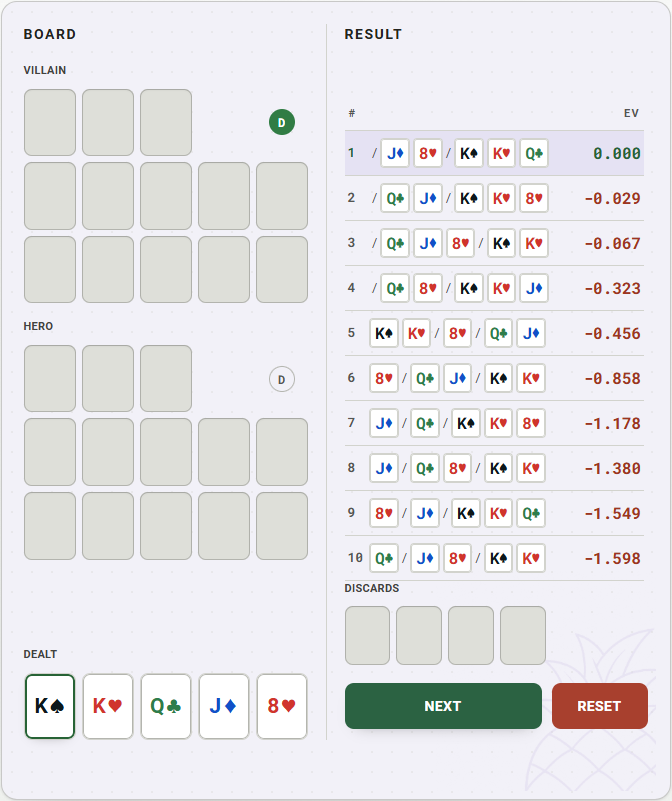The image size is (672, 801).
Task: Click first empty slot in Villain top row
Action: tap(50, 123)
